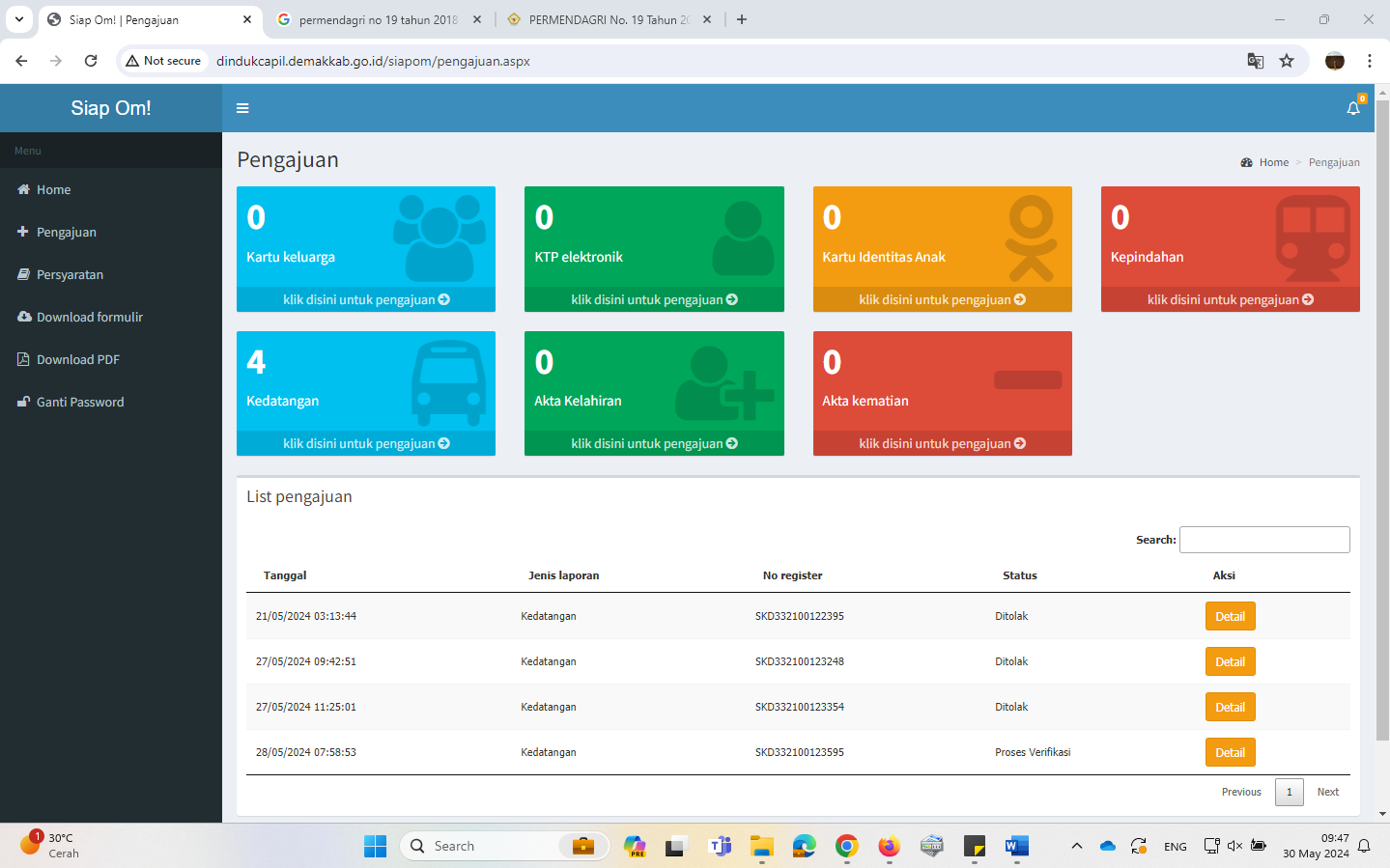Open Download formulir from sidebar
The height and width of the screenshot is (868, 1390).
(89, 317)
